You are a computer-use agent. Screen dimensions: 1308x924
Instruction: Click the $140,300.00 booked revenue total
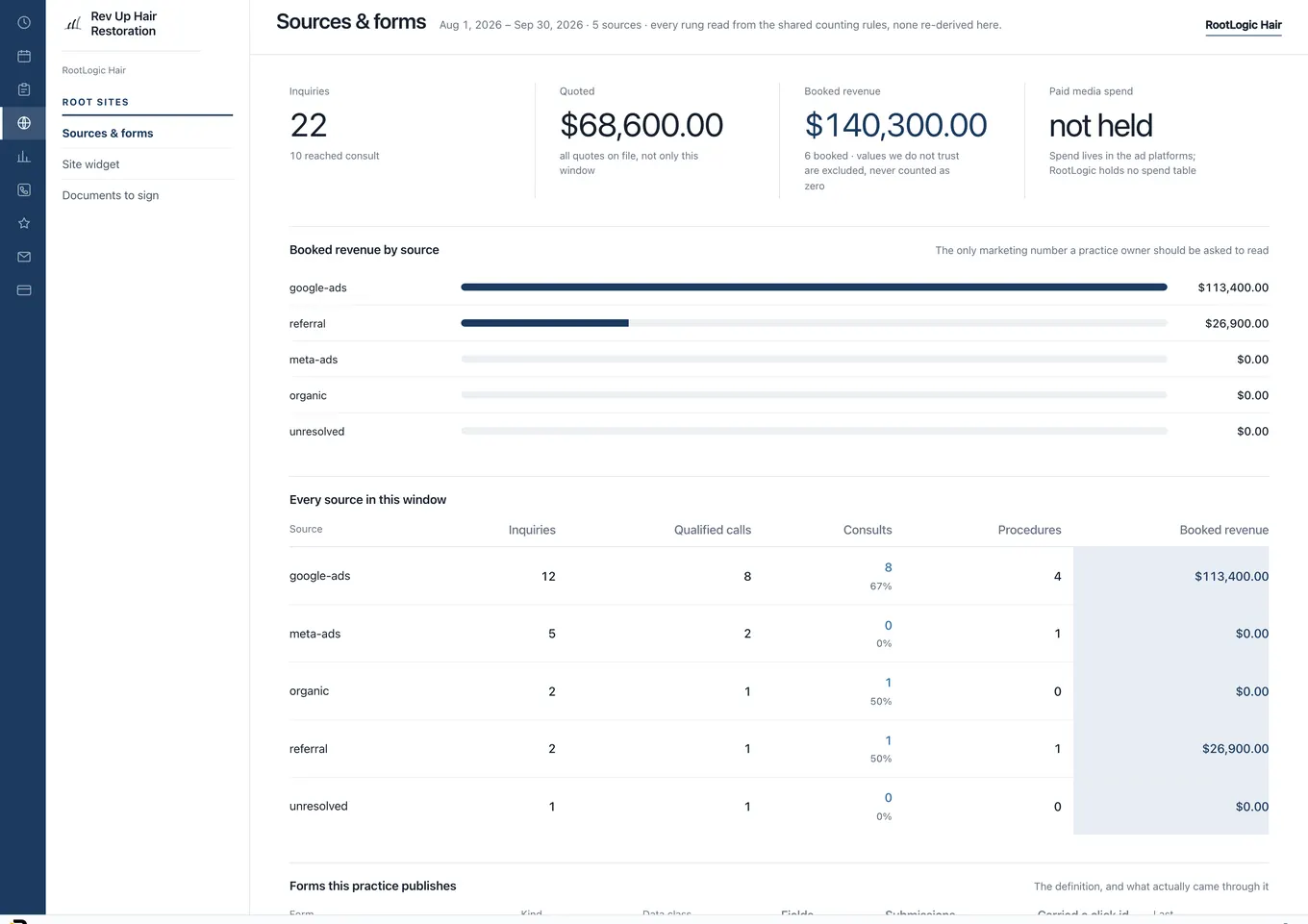pyautogui.click(x=895, y=125)
